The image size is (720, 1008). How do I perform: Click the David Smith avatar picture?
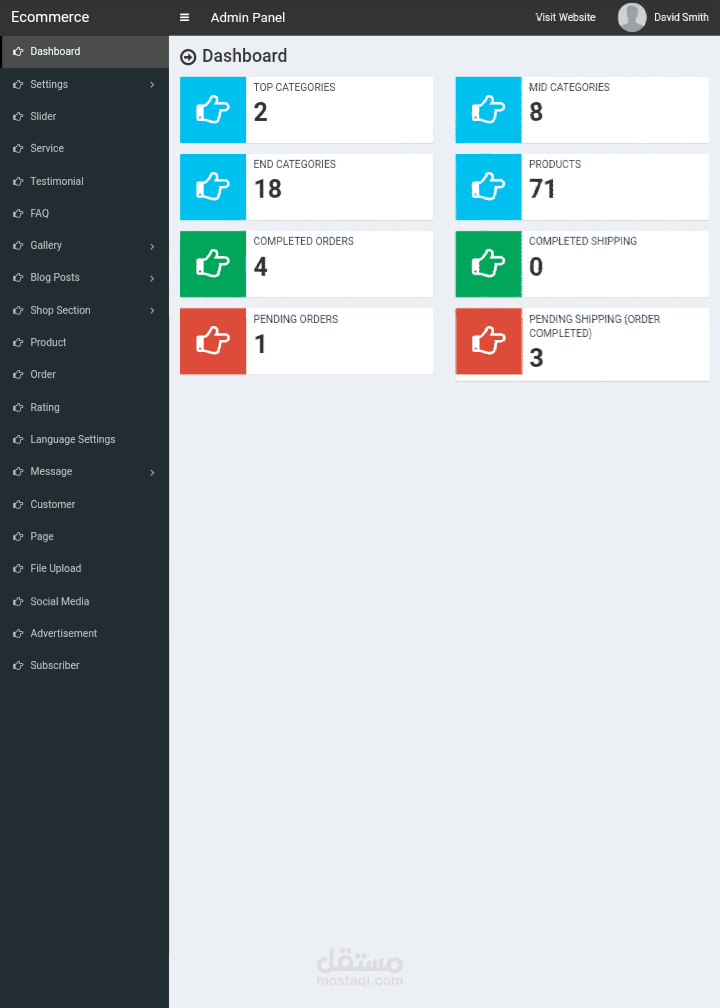(x=632, y=17)
